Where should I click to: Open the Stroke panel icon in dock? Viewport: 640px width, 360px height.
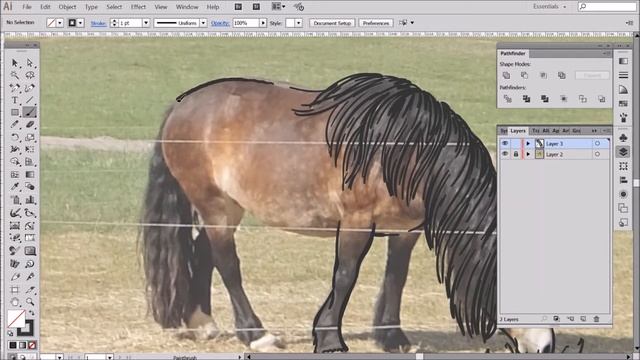(x=623, y=75)
